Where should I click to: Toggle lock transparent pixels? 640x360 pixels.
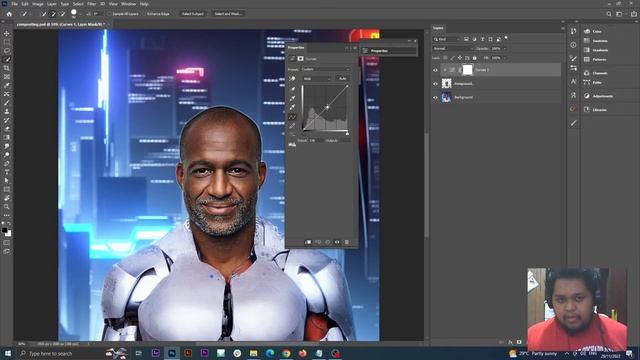tap(445, 58)
